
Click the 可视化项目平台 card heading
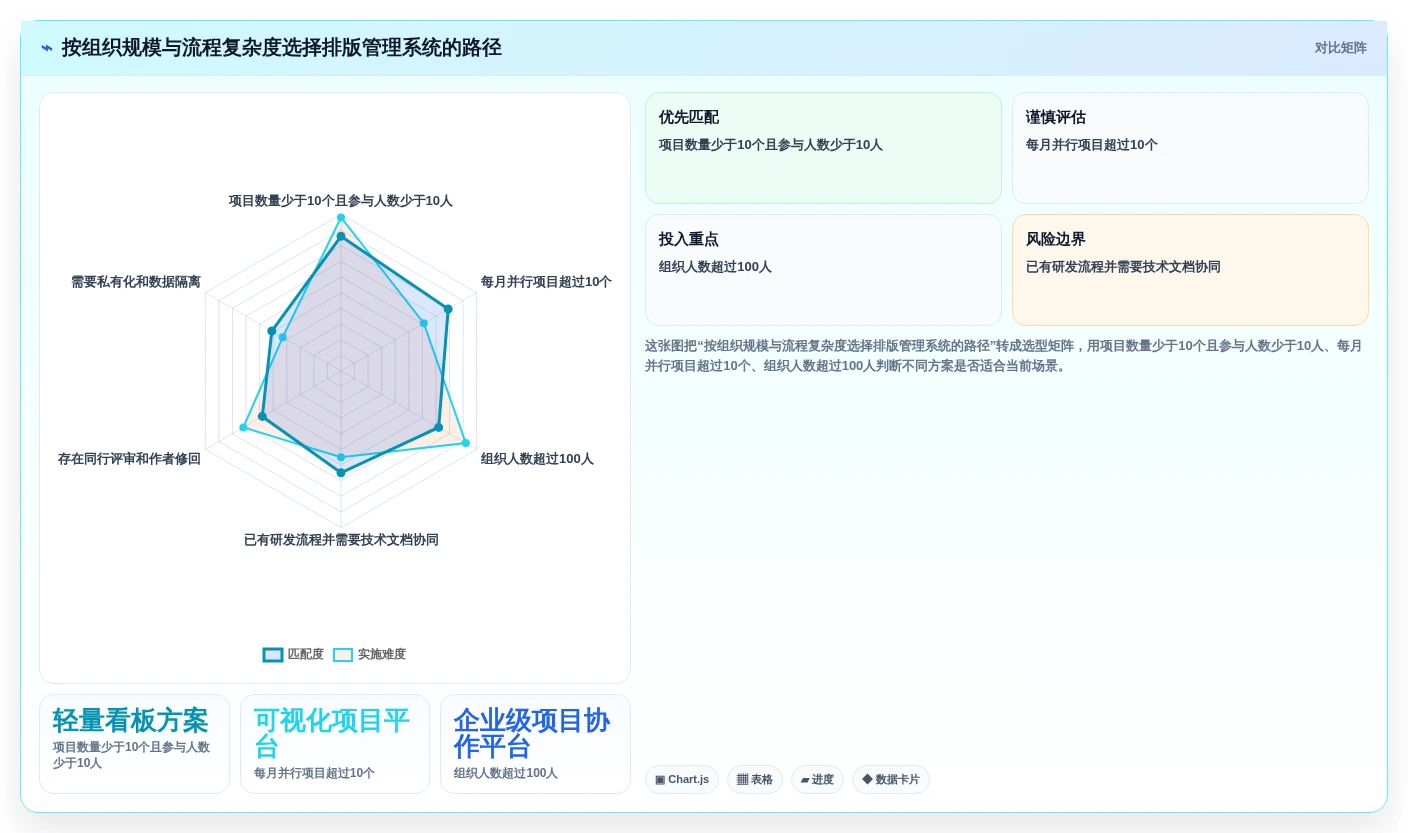tap(332, 734)
